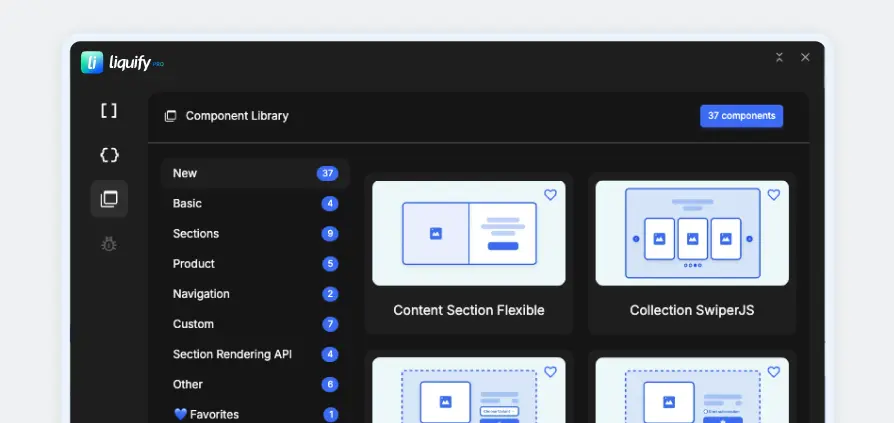Click the 37 components button
This screenshot has width=894, height=423.
pyautogui.click(x=741, y=116)
